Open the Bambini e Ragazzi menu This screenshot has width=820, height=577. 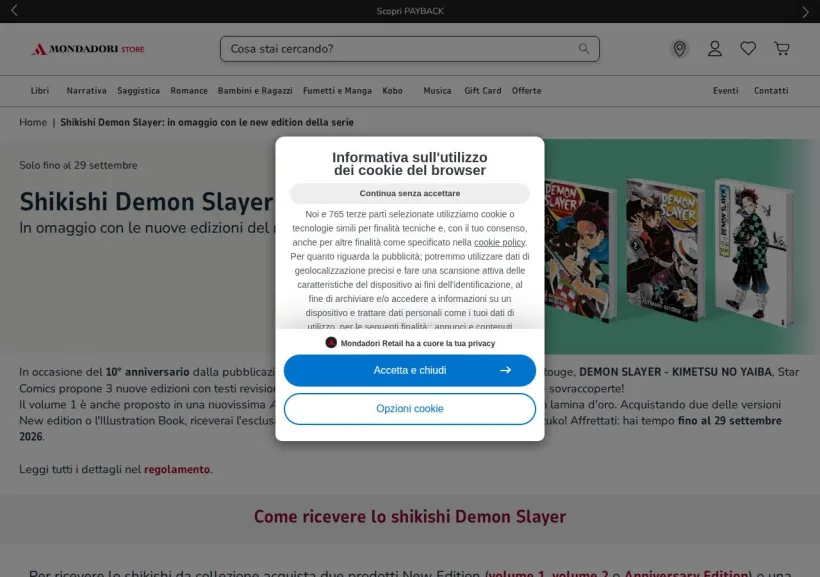255,90
